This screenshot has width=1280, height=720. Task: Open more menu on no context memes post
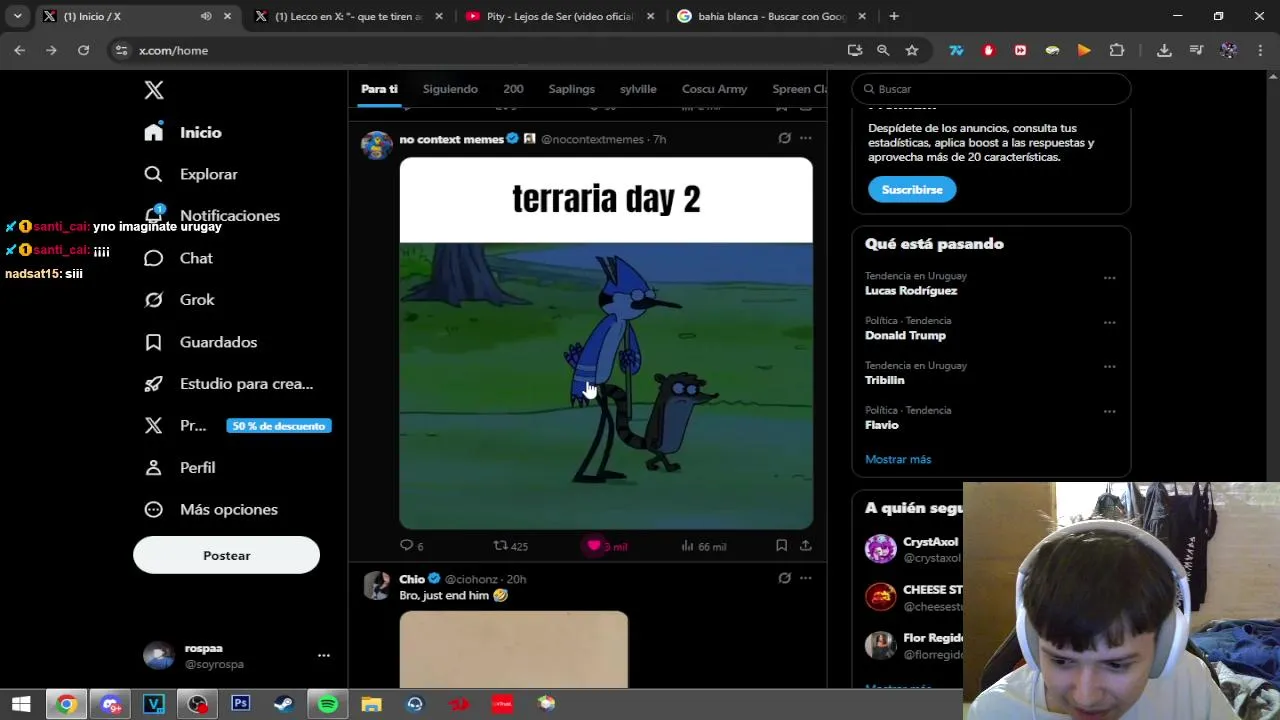(x=806, y=138)
